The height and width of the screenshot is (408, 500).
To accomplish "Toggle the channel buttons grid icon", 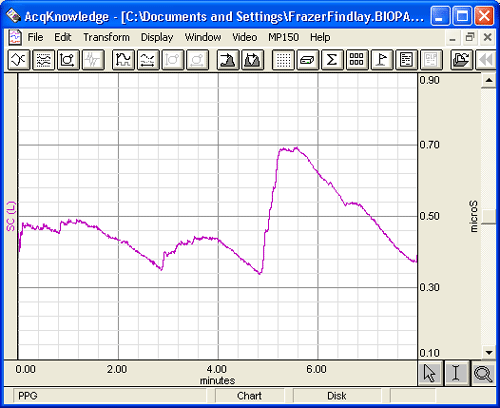I will click(x=357, y=60).
